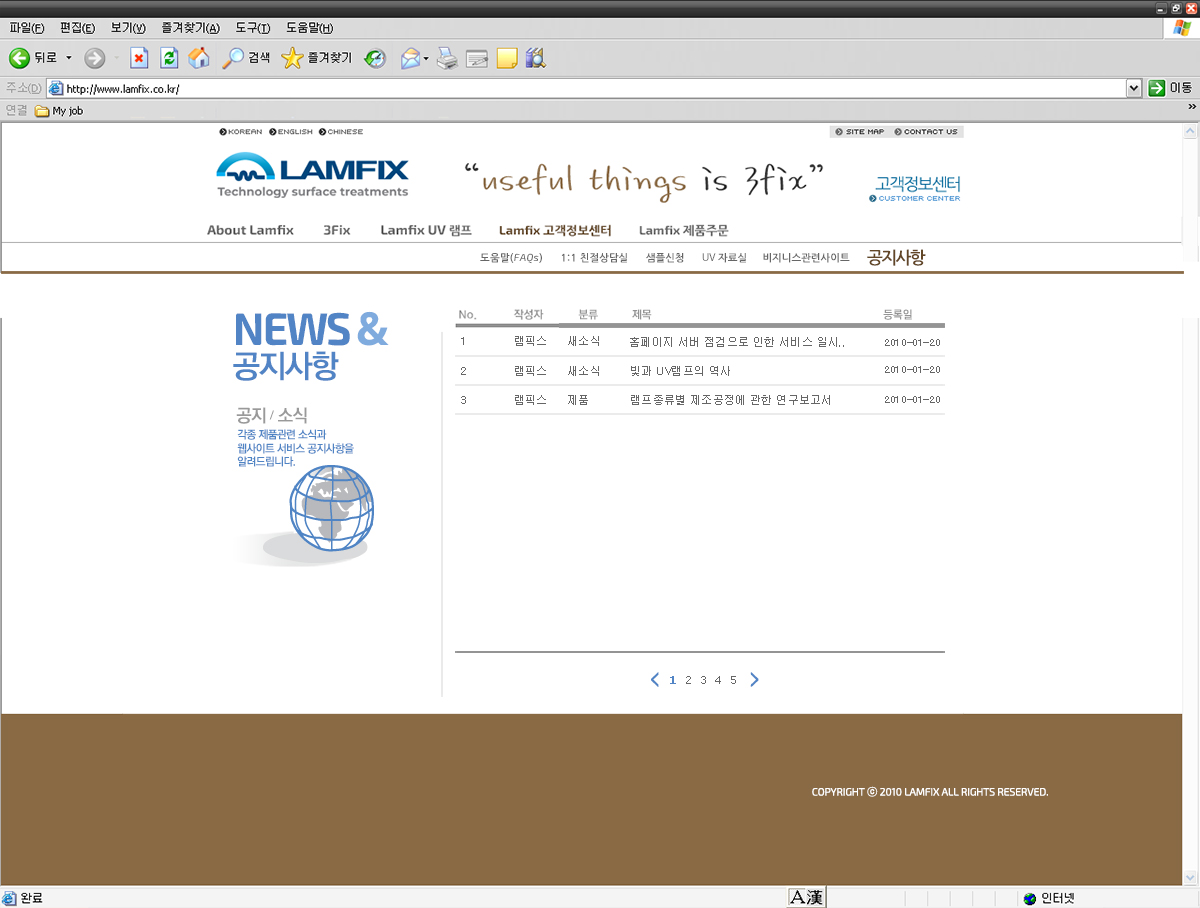
Task: Go to page 3 of notices
Action: (x=703, y=680)
